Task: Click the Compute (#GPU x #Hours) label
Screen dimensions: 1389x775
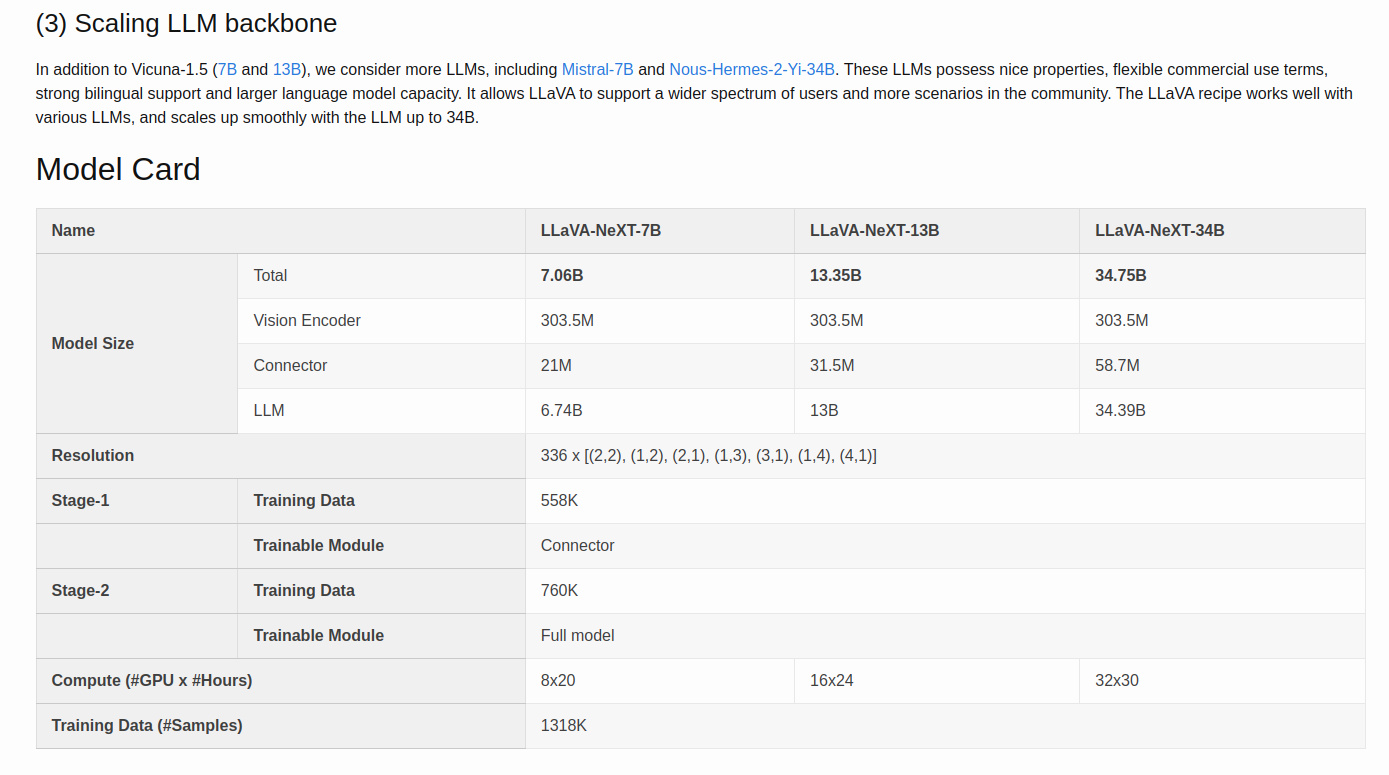Action: coord(151,680)
